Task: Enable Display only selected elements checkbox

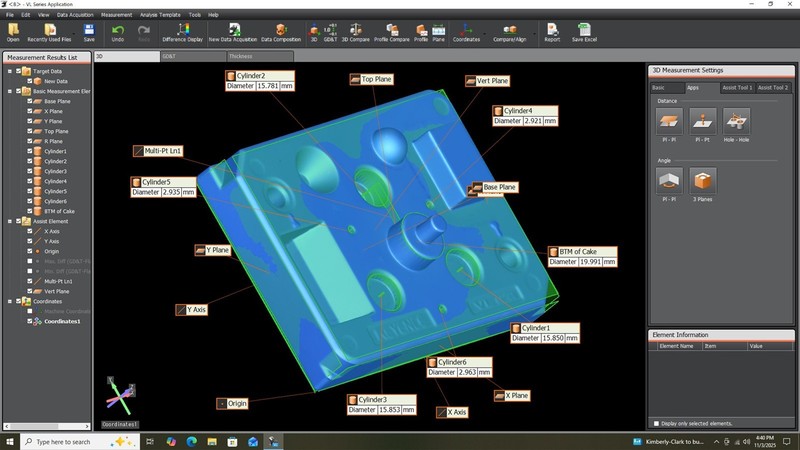Action: [x=657, y=423]
